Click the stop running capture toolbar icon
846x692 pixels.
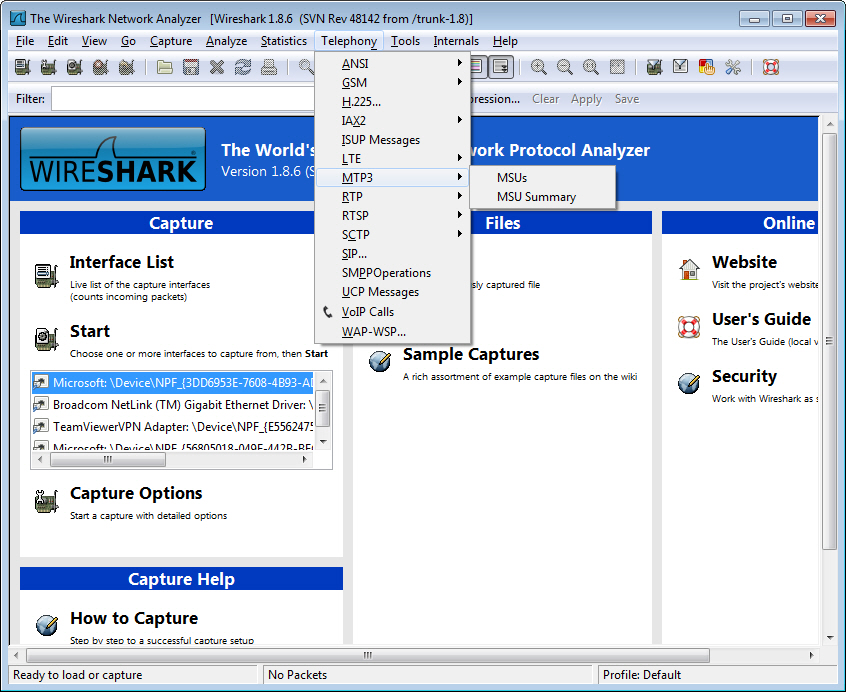coord(100,67)
